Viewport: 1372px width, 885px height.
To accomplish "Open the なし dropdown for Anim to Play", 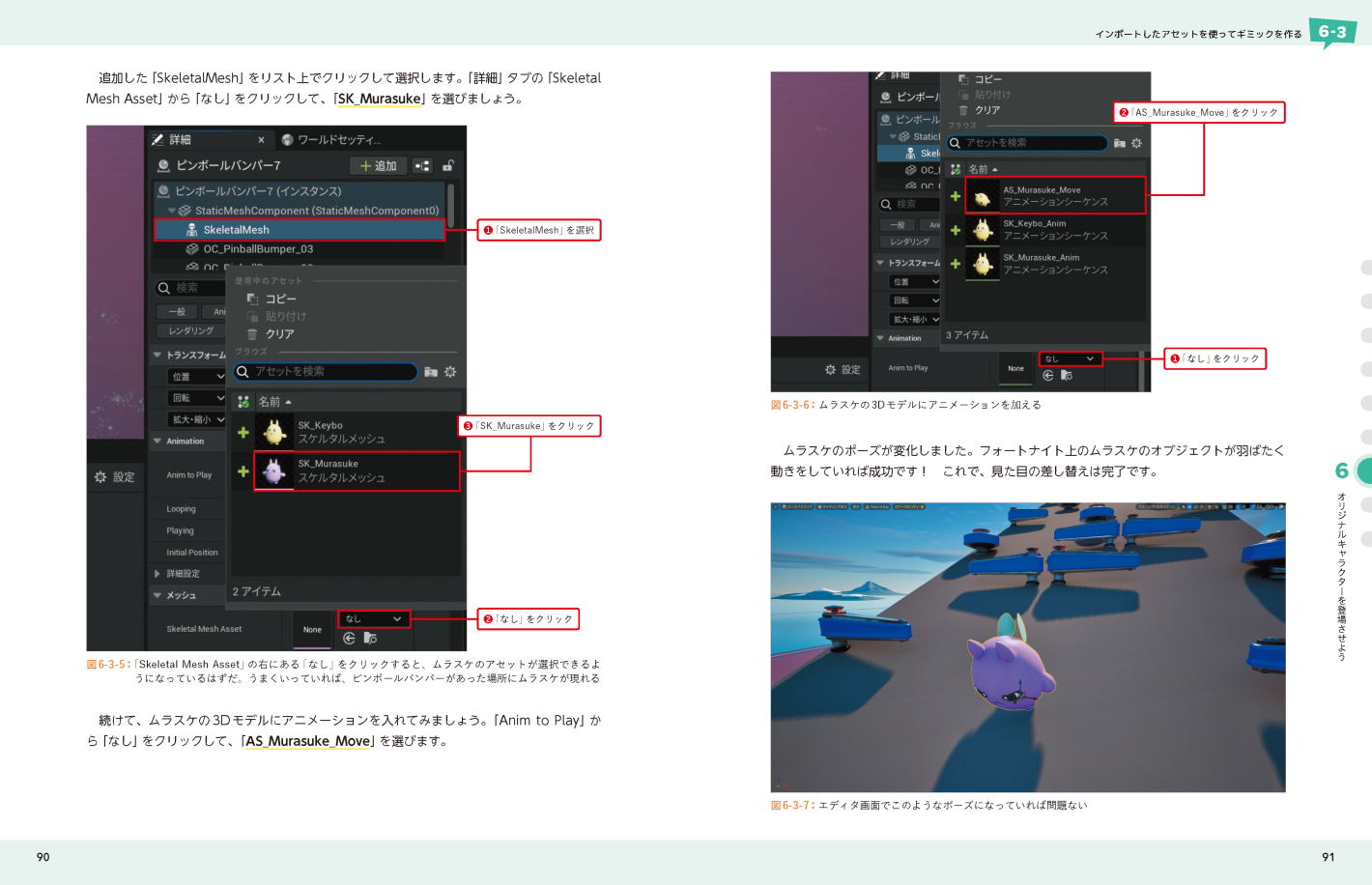I will point(1071,358).
